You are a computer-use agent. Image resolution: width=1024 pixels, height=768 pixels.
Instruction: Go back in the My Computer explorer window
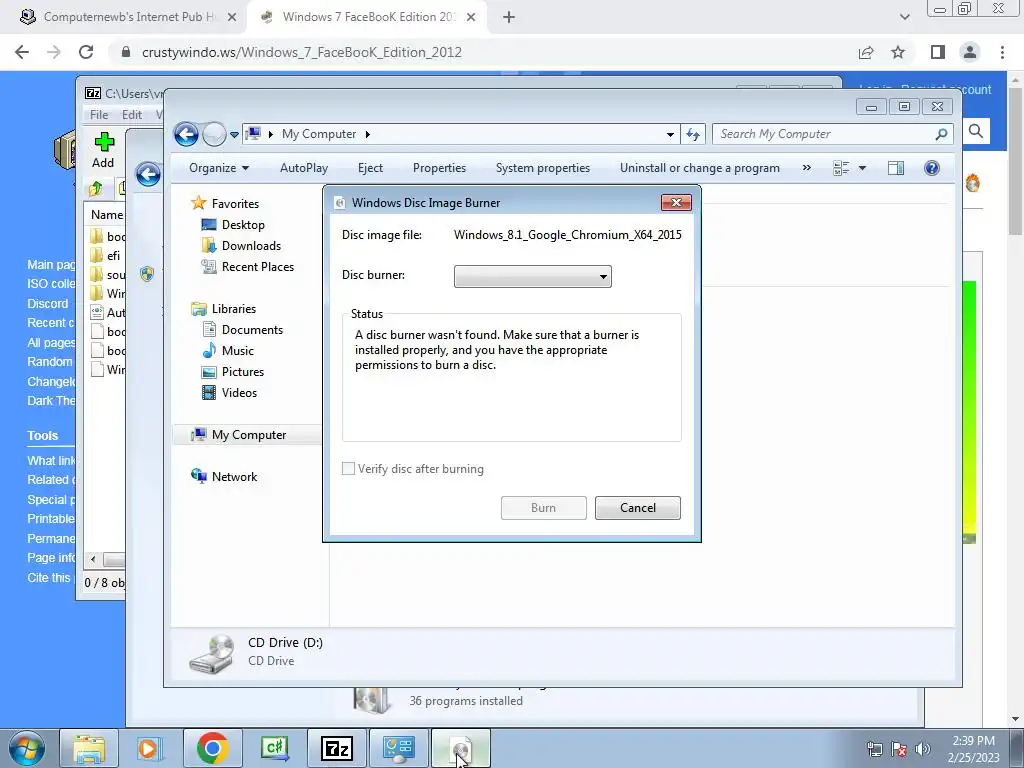click(186, 135)
